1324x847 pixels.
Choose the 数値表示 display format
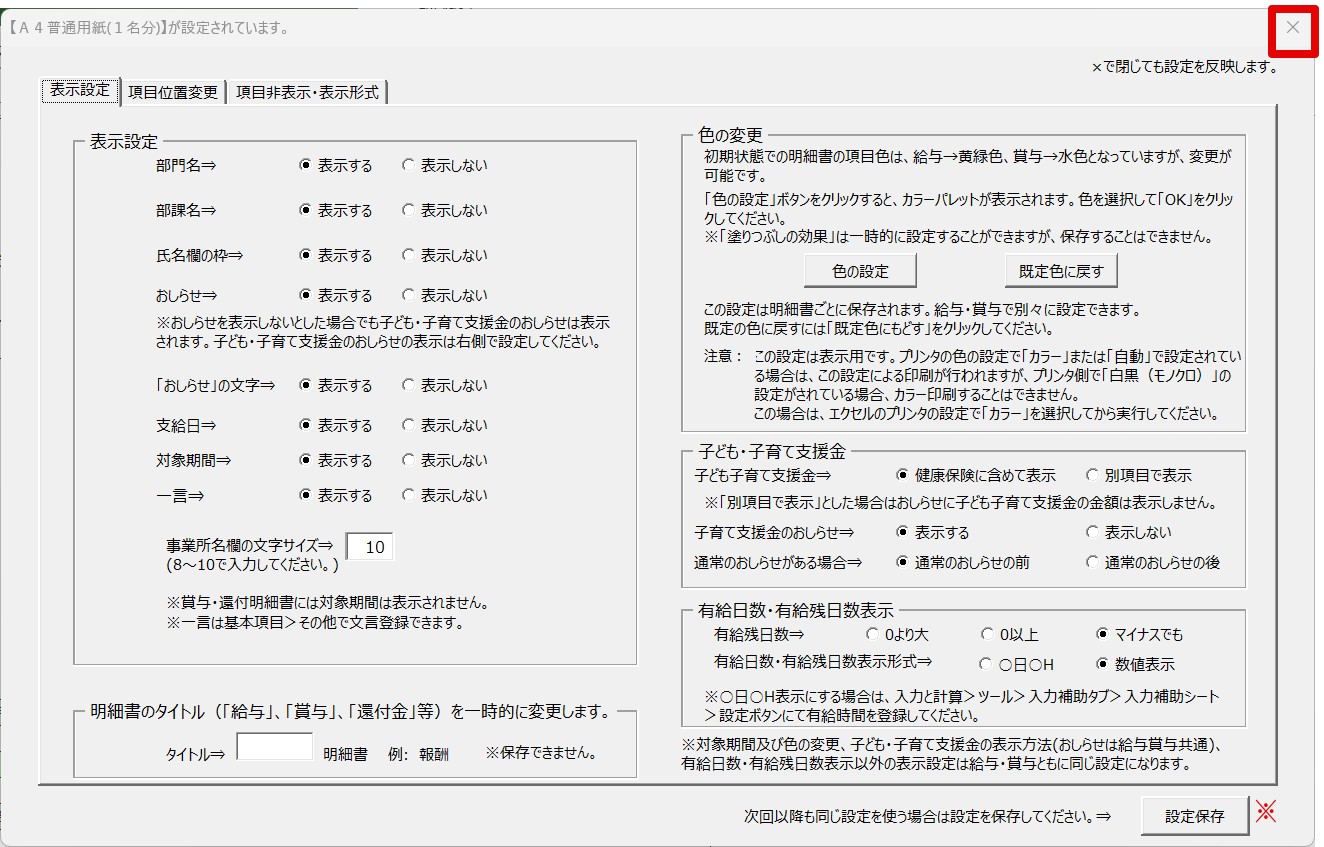(1136, 665)
